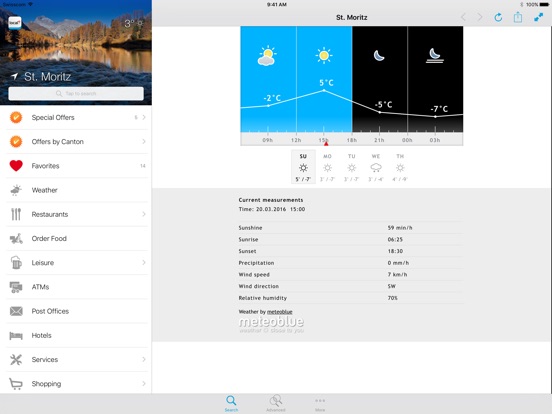The width and height of the screenshot is (552, 414).
Task: Expand the Special Offers list
Action: click(76, 118)
